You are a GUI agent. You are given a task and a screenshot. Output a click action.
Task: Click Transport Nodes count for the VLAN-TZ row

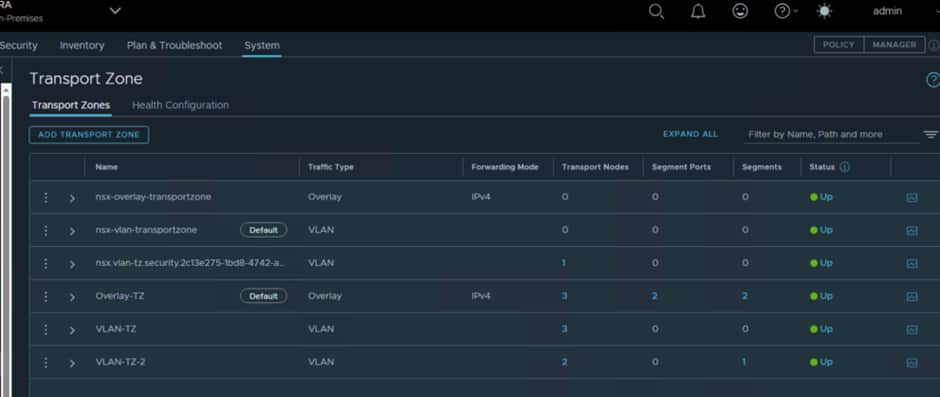click(x=564, y=329)
